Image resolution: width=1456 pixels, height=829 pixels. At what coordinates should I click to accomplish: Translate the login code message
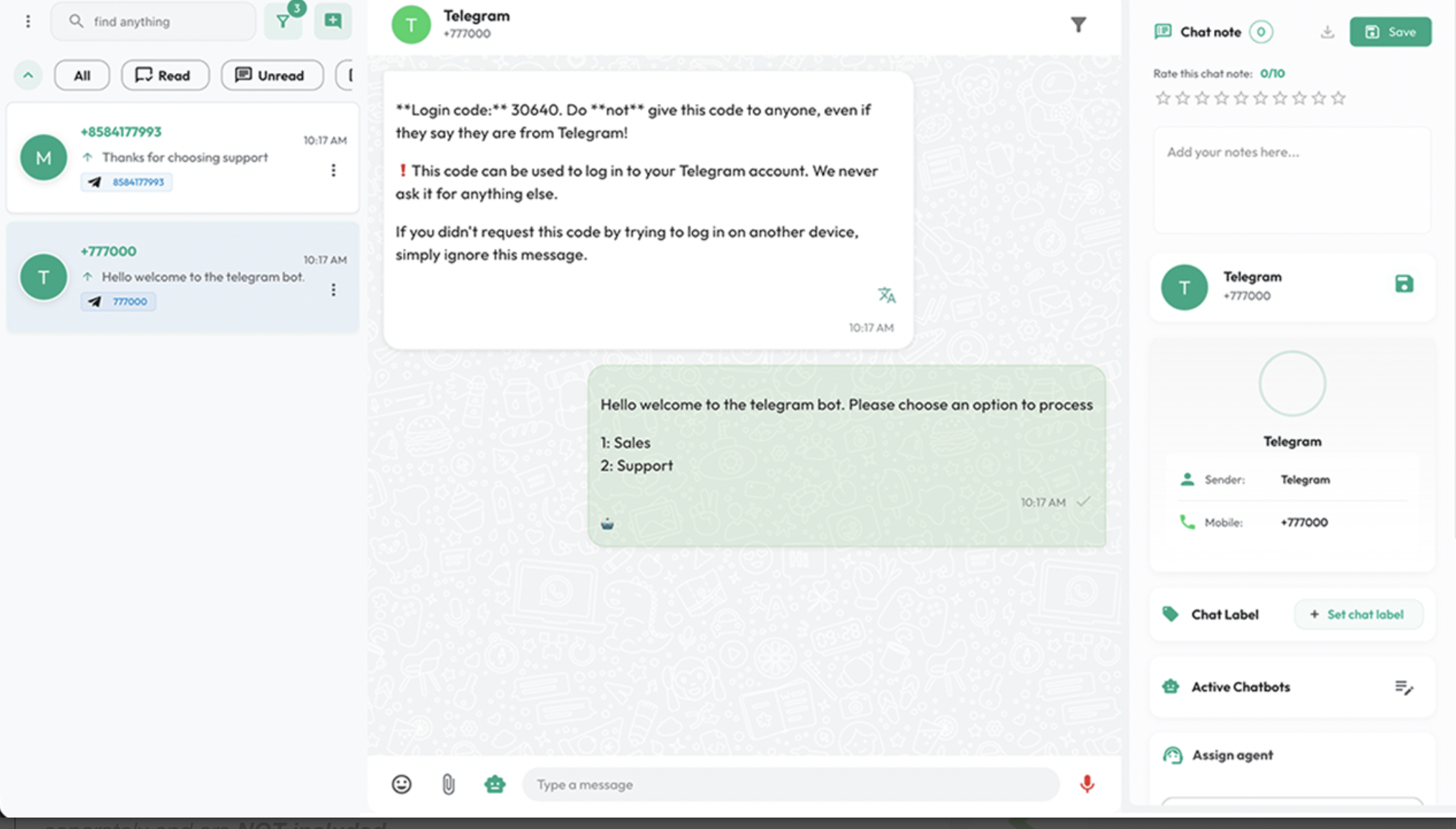pos(886,295)
